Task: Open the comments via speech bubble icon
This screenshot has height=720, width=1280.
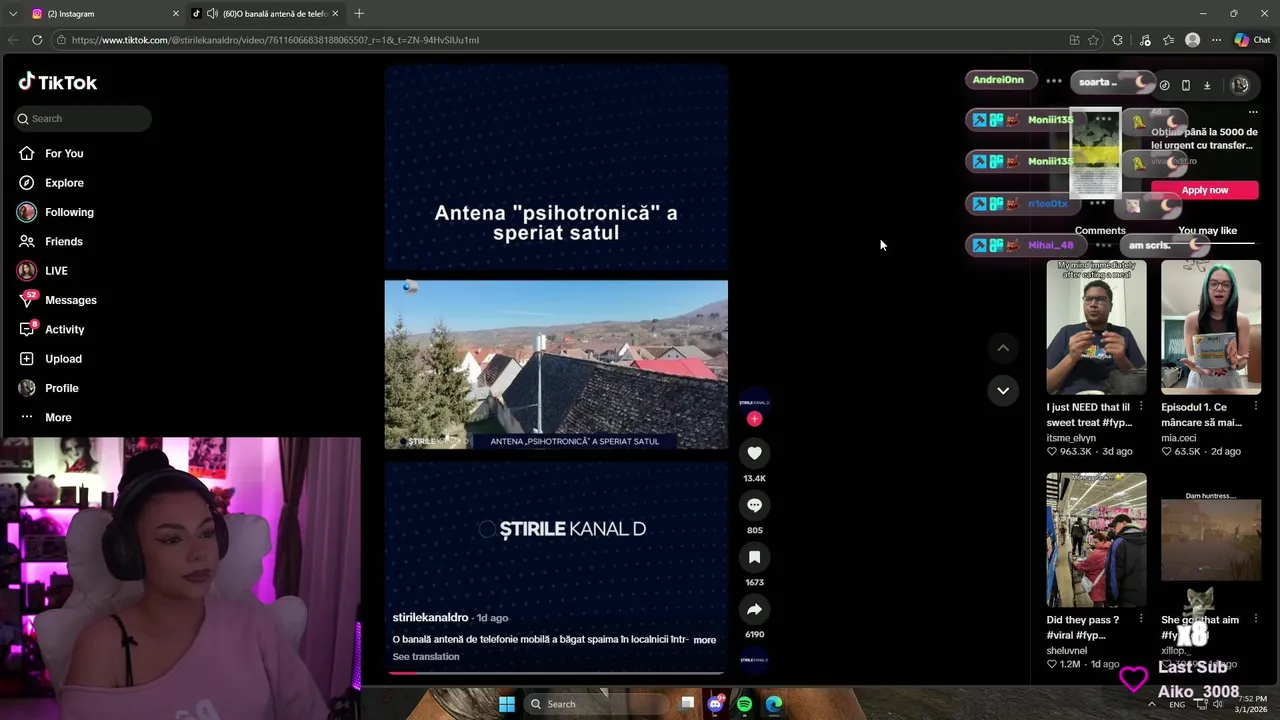Action: click(x=754, y=505)
